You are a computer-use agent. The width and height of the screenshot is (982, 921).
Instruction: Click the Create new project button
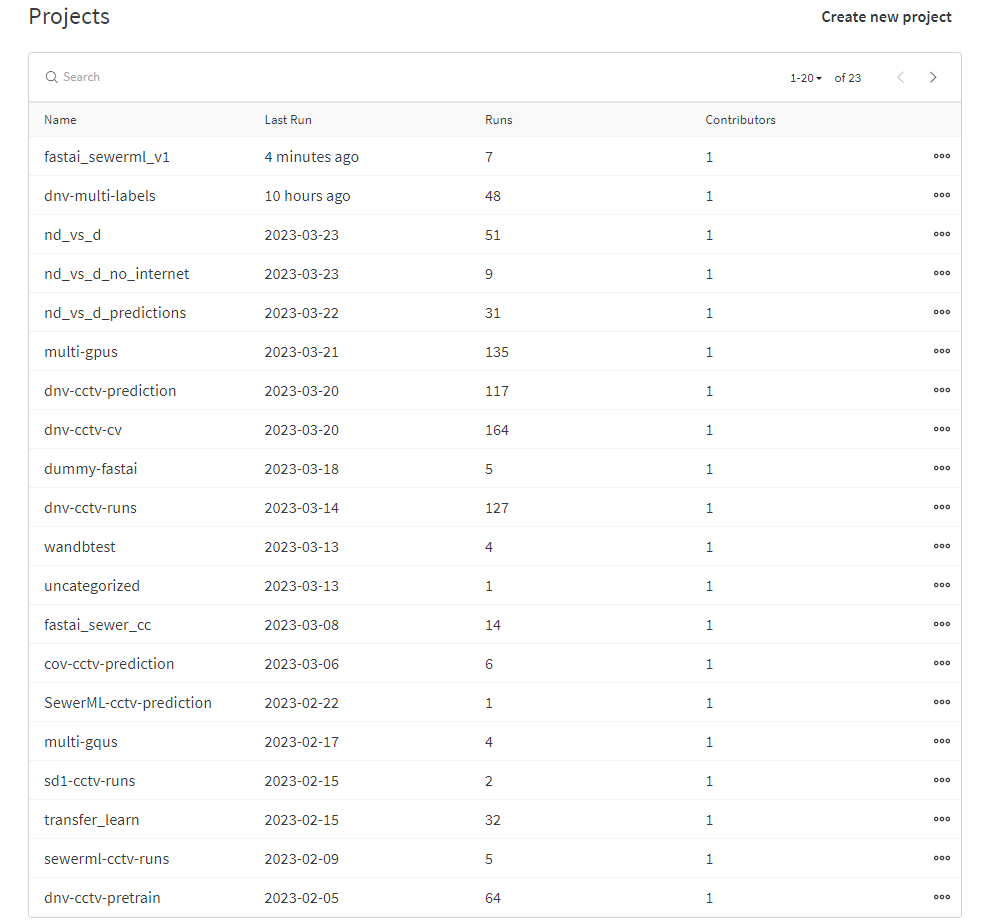click(886, 17)
